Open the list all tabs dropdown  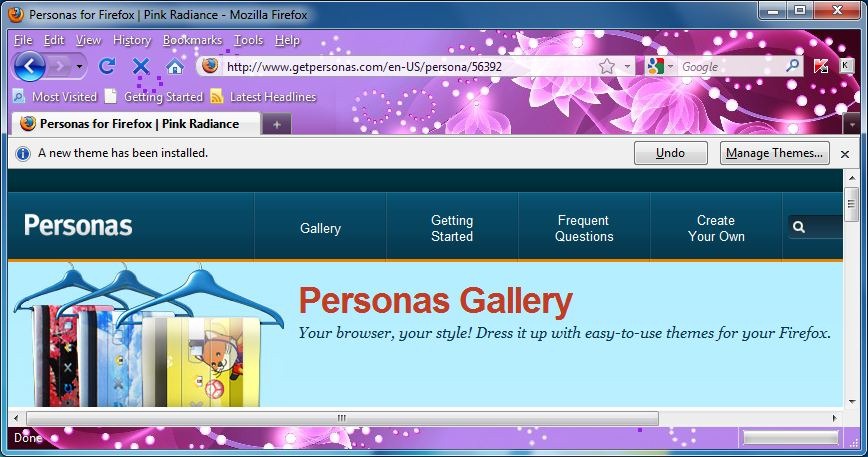pos(851,125)
